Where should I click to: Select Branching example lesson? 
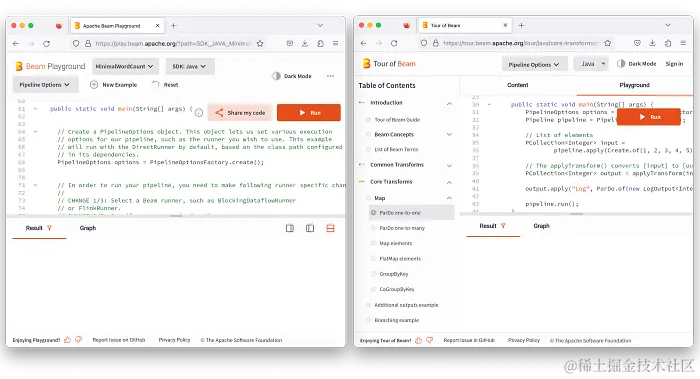(396, 320)
